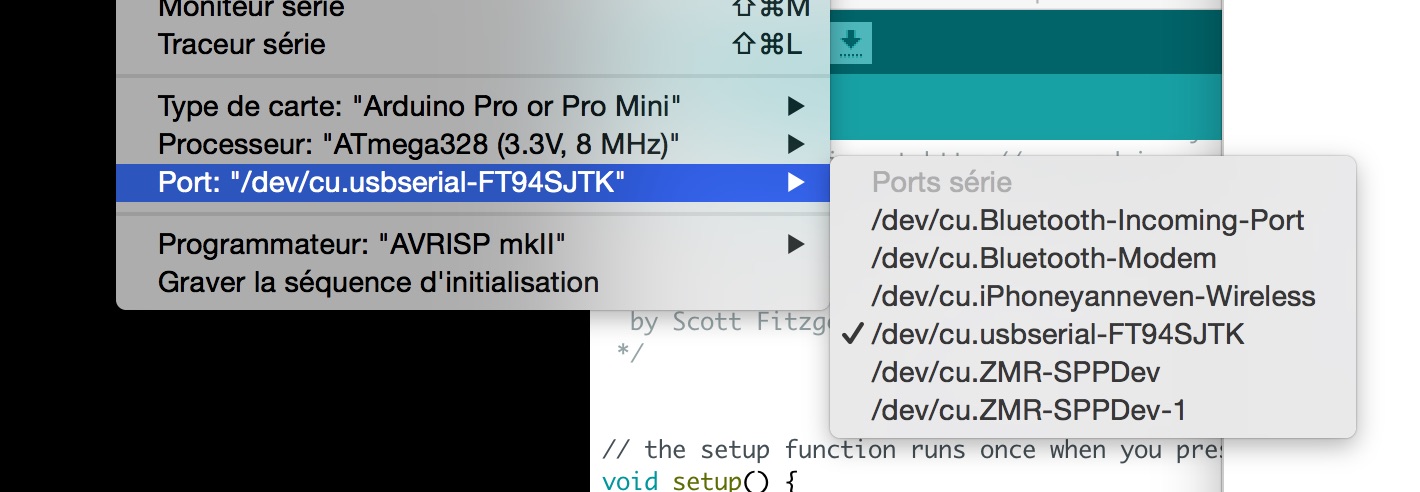Expand the Programmateur submenu arrow

pos(795,243)
